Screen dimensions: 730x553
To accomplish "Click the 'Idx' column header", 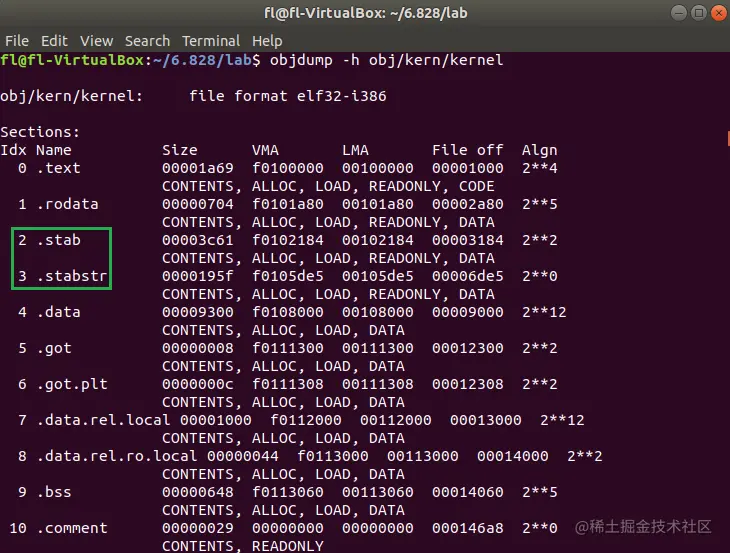I will tap(14, 150).
